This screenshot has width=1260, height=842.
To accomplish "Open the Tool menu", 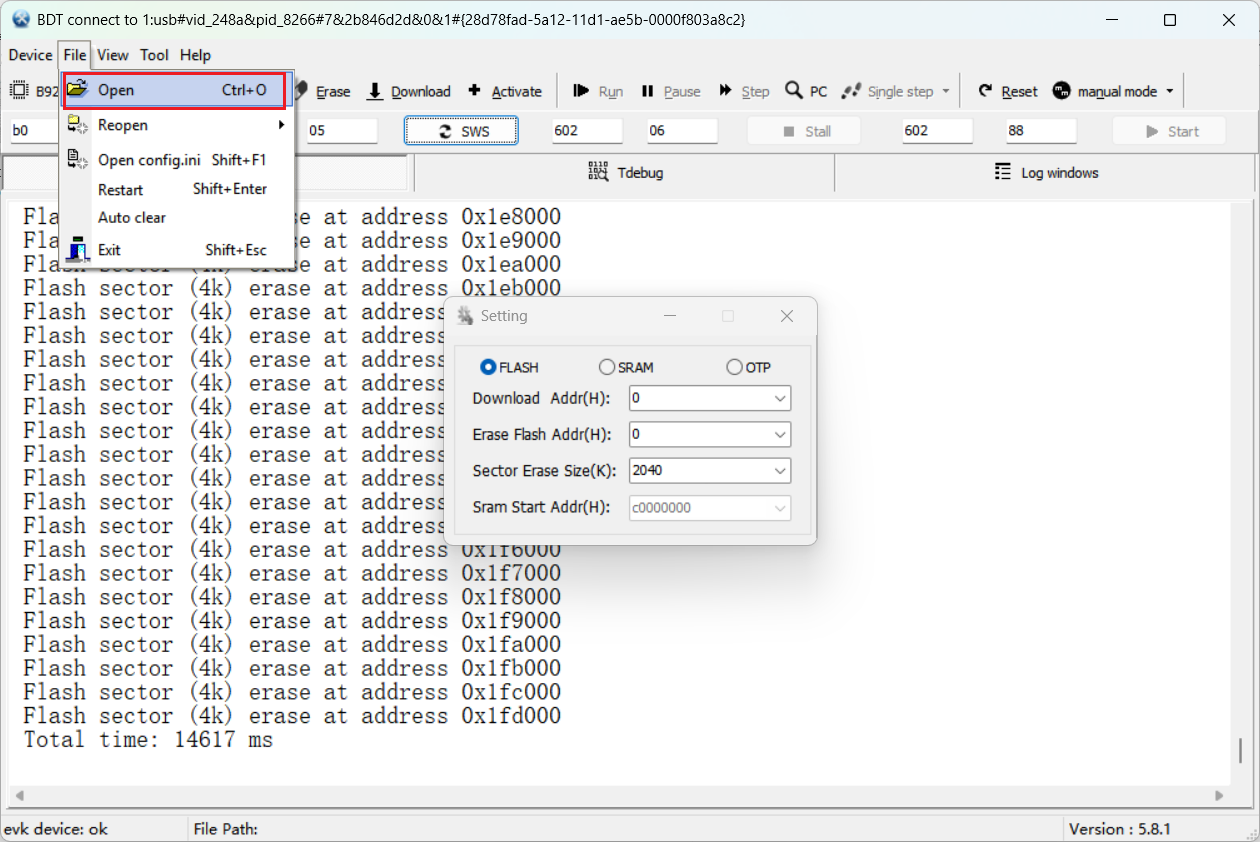I will pos(154,55).
